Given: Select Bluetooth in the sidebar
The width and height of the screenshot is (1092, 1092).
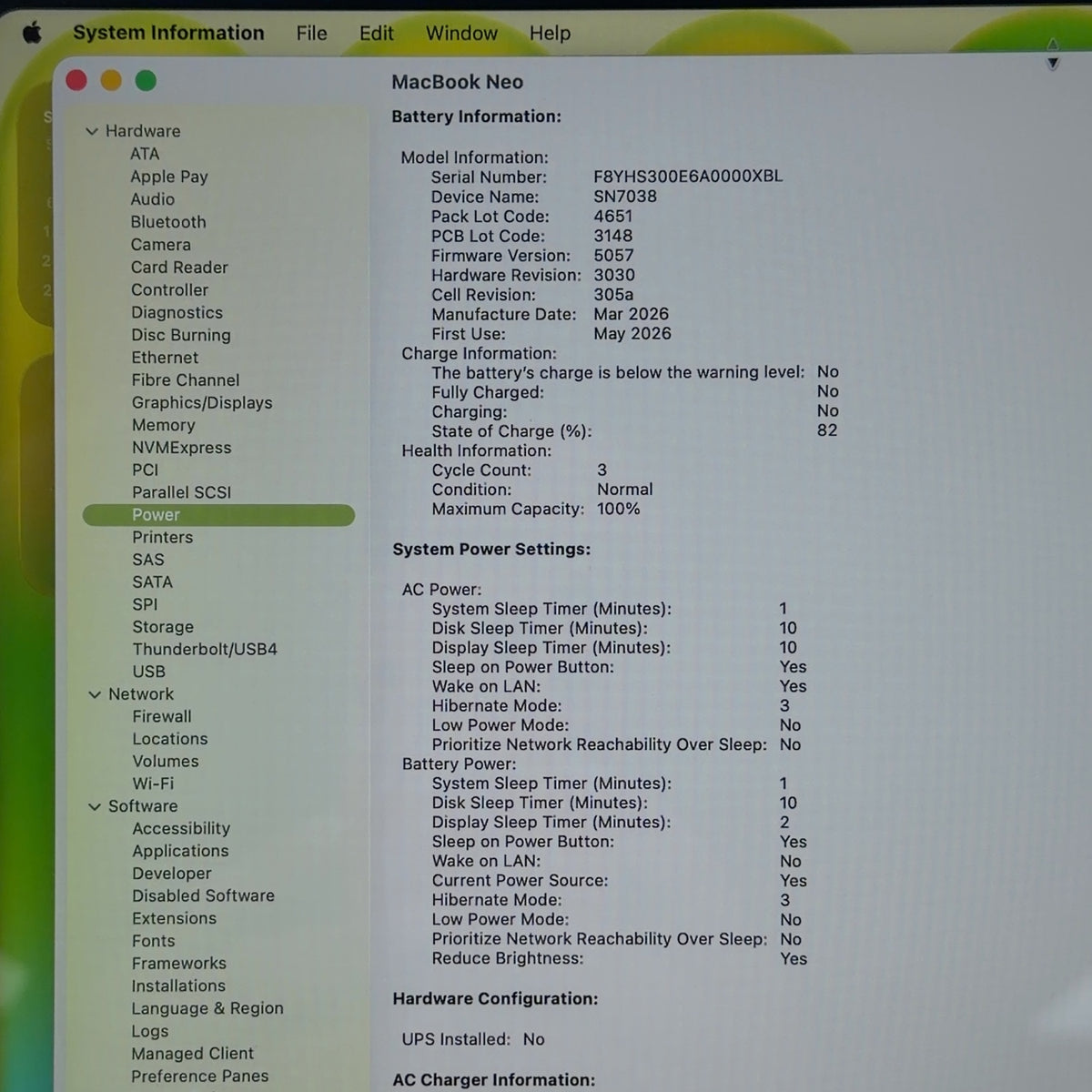Looking at the screenshot, I should [x=168, y=222].
